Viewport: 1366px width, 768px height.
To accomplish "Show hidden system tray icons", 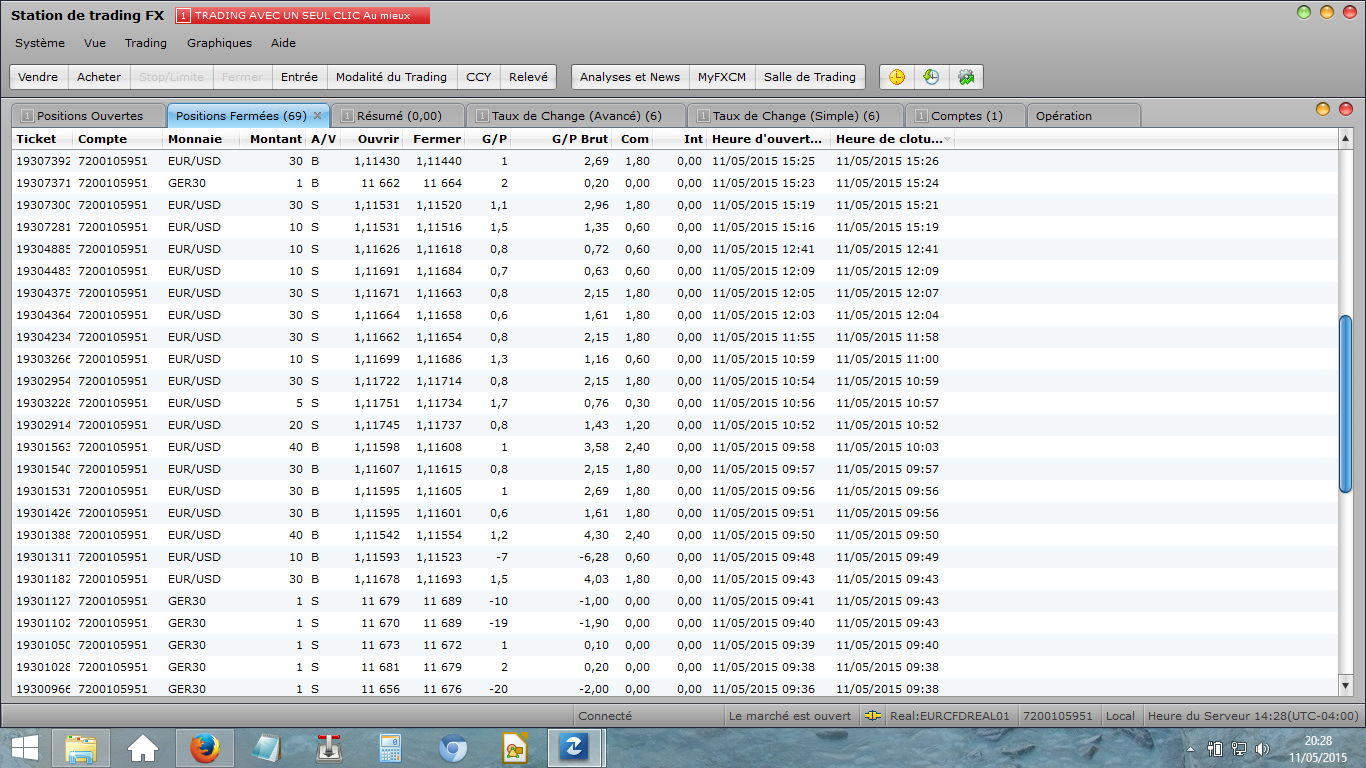I will point(1190,749).
